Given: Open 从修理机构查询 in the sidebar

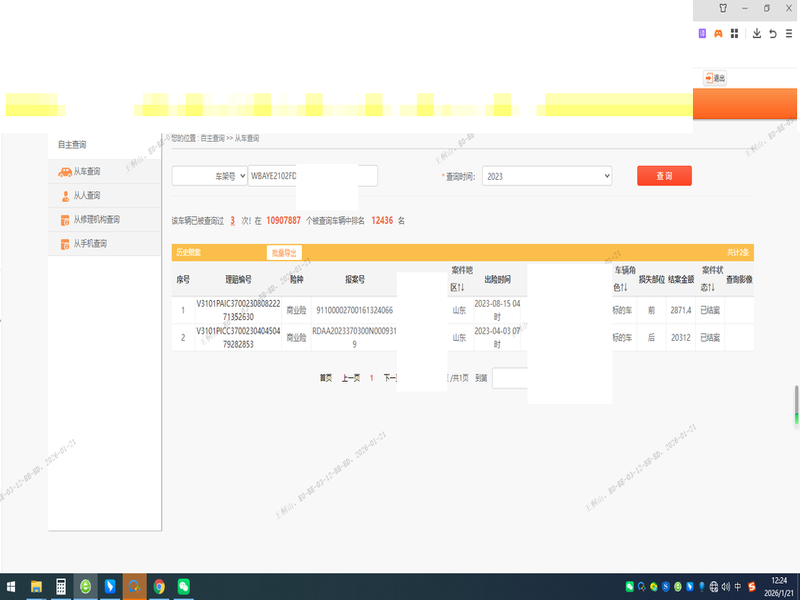Looking at the screenshot, I should pyautogui.click(x=96, y=220).
